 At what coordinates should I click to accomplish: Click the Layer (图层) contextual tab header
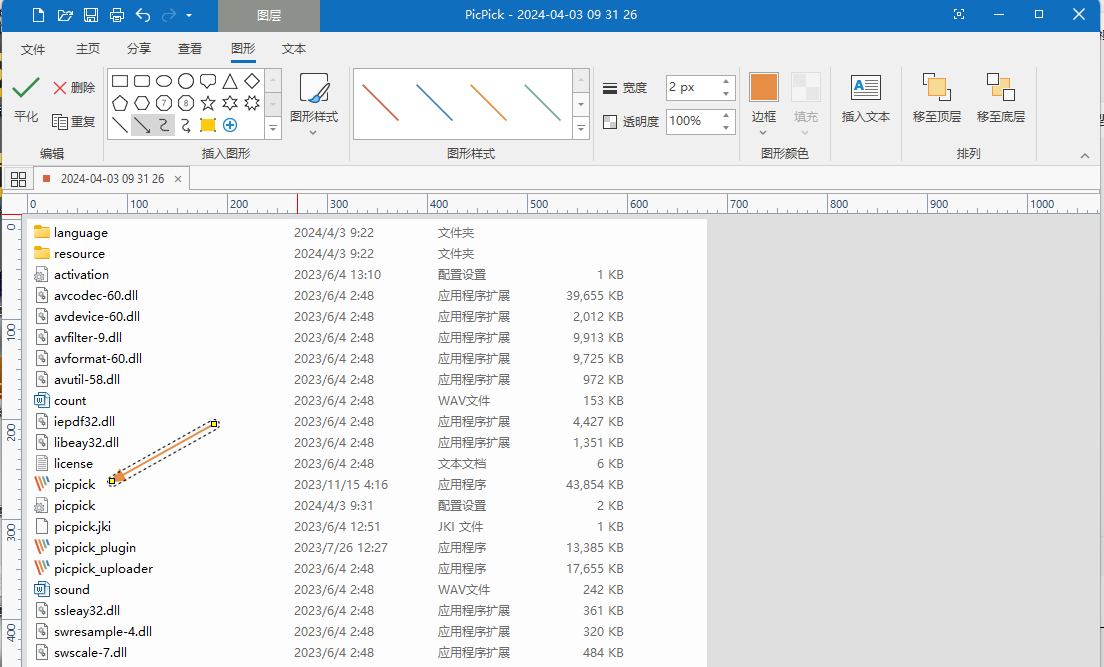click(269, 15)
